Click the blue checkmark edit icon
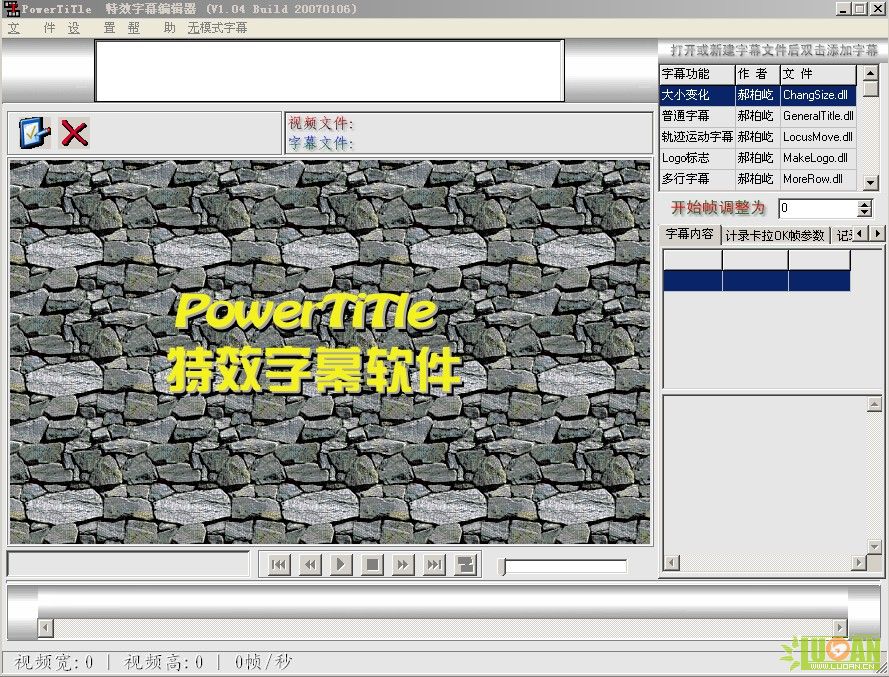The height and width of the screenshot is (677, 889). [x=34, y=133]
